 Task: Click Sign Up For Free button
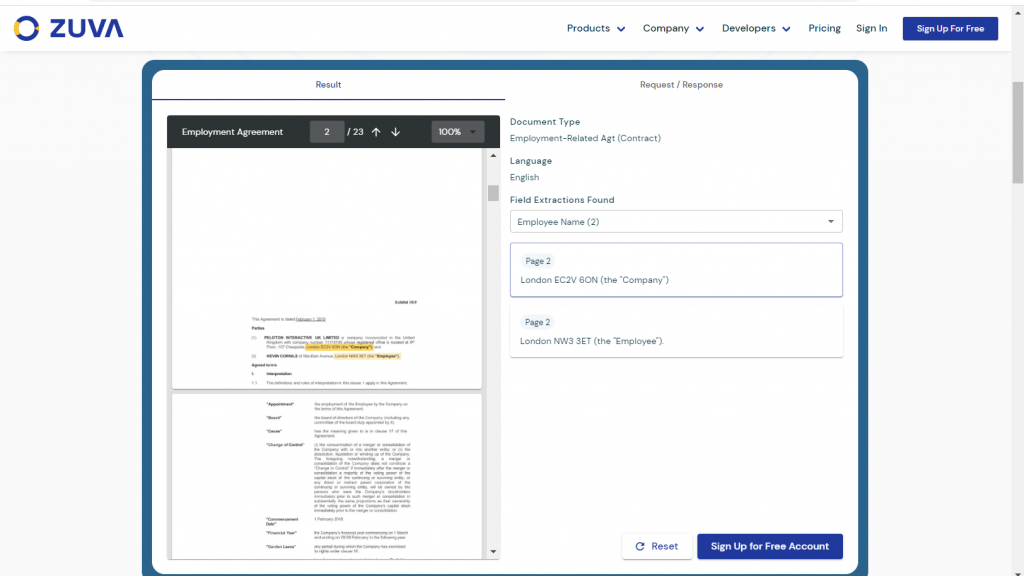(950, 29)
